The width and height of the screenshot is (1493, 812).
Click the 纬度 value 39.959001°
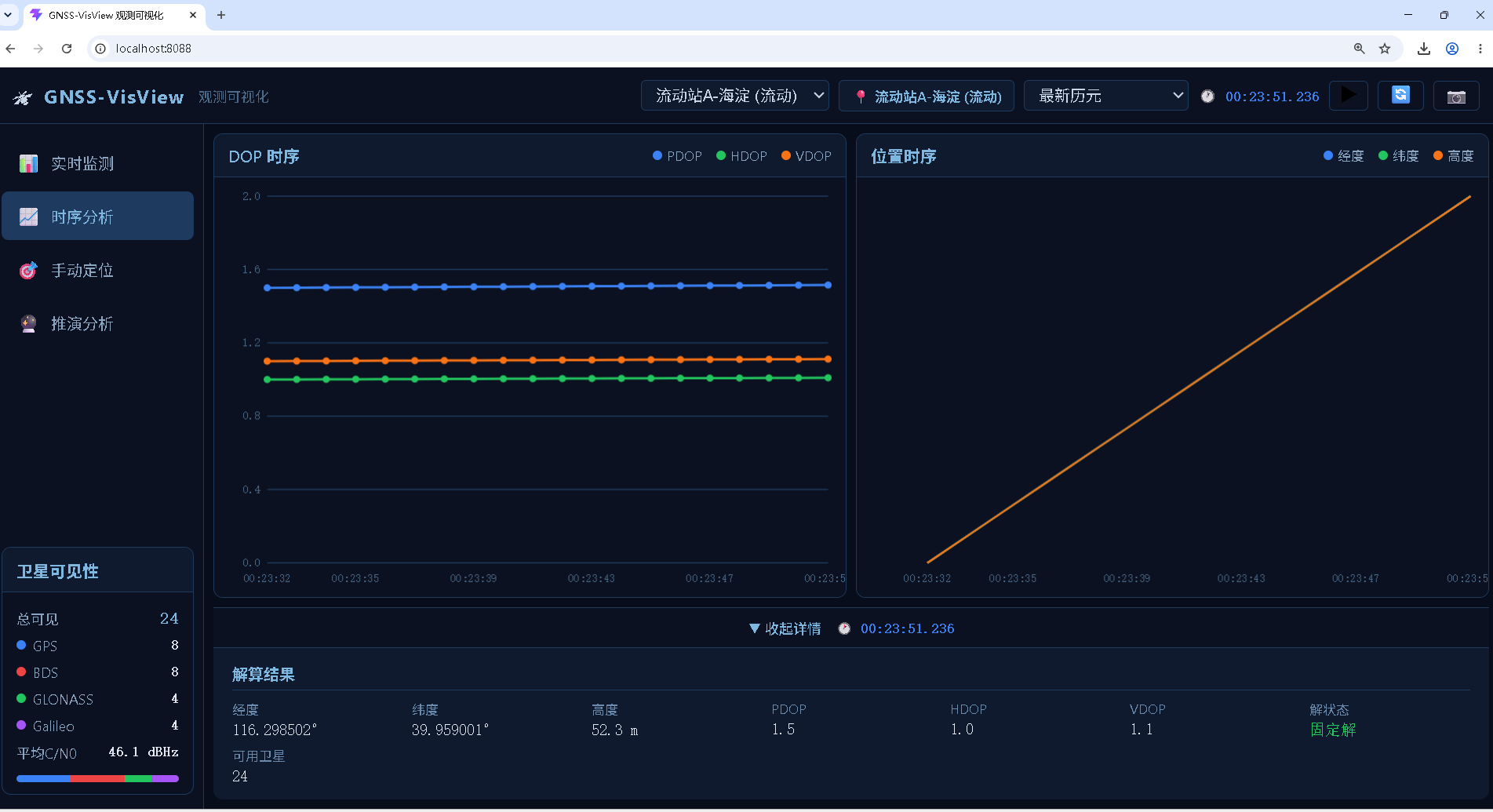tap(450, 730)
